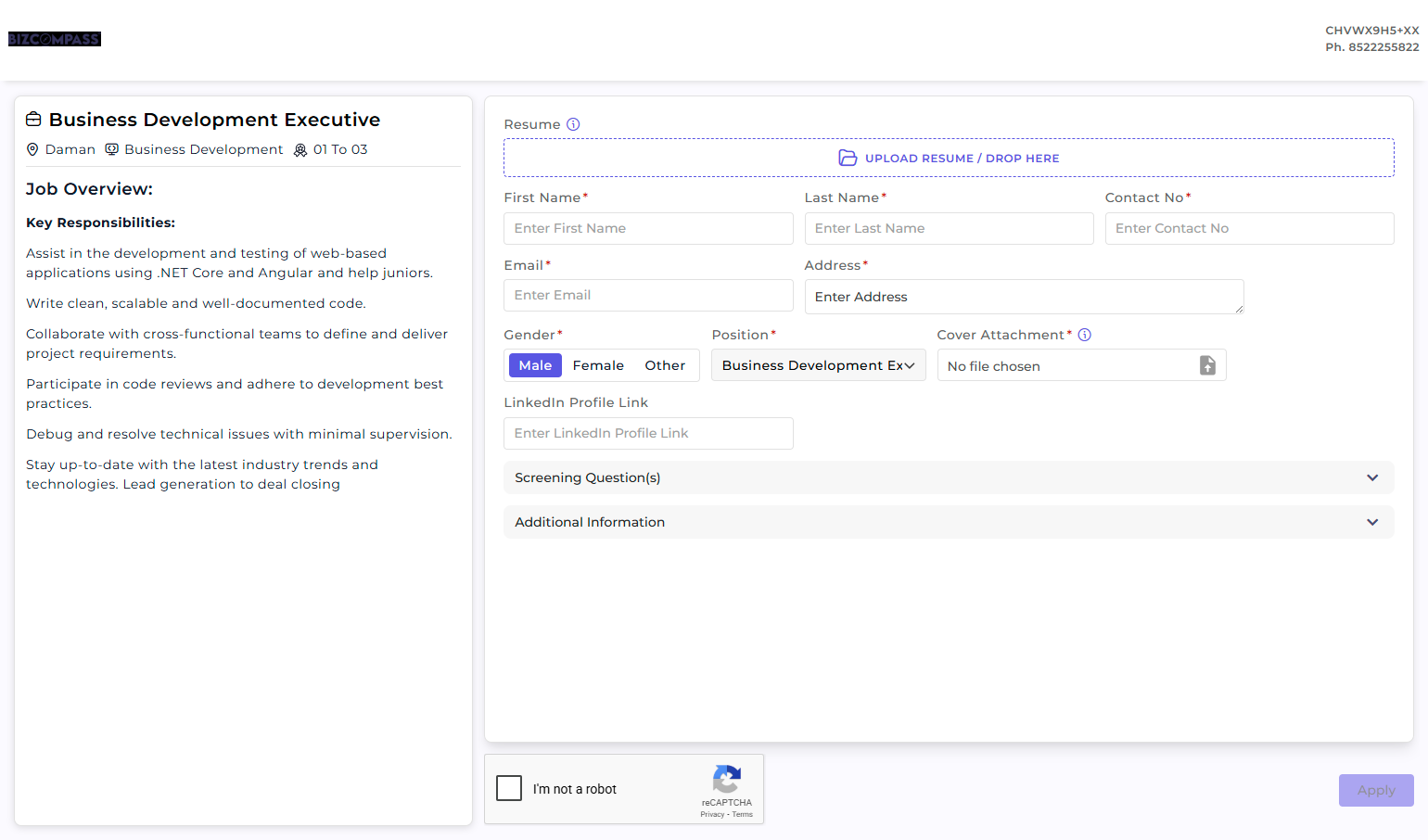Click the Cover Attachment info icon
The height and width of the screenshot is (840, 1428).
click(x=1084, y=335)
